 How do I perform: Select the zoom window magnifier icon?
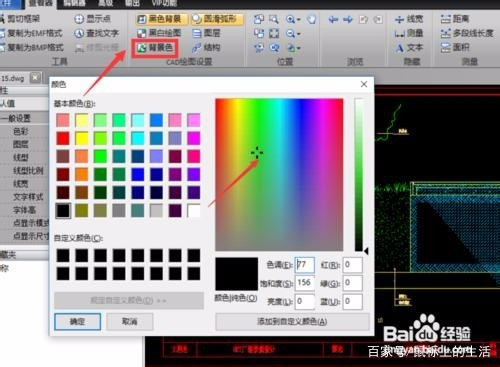coord(274,19)
